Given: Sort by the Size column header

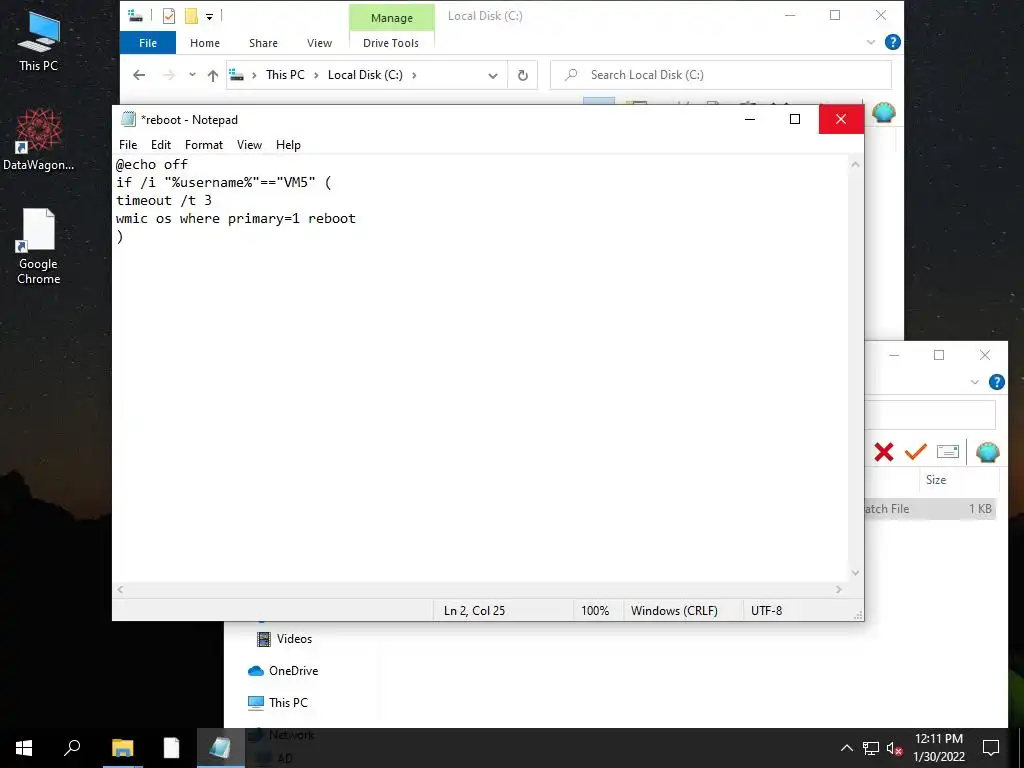Looking at the screenshot, I should pyautogui.click(x=936, y=479).
